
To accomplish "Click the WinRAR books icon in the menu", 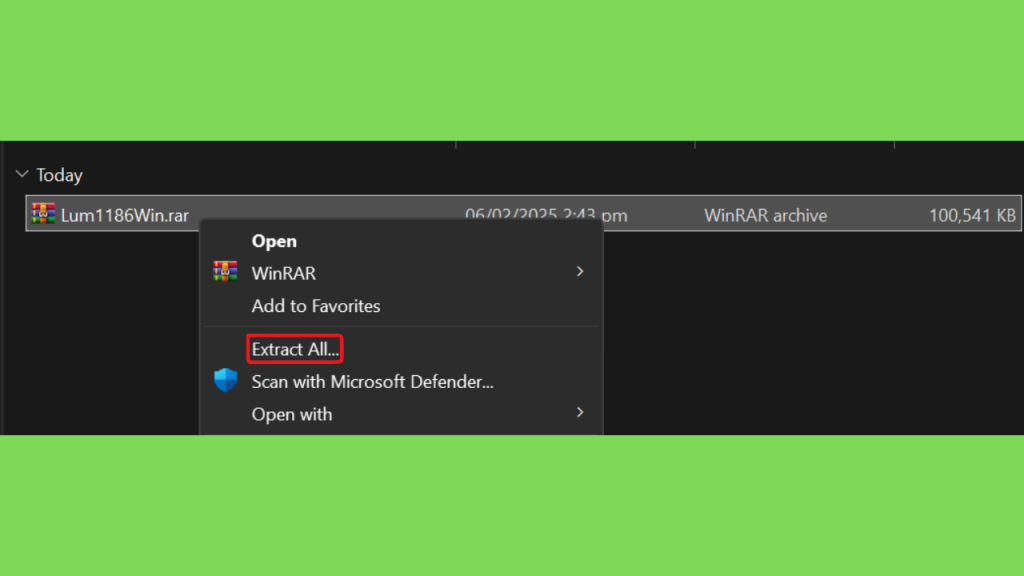I will pos(225,272).
